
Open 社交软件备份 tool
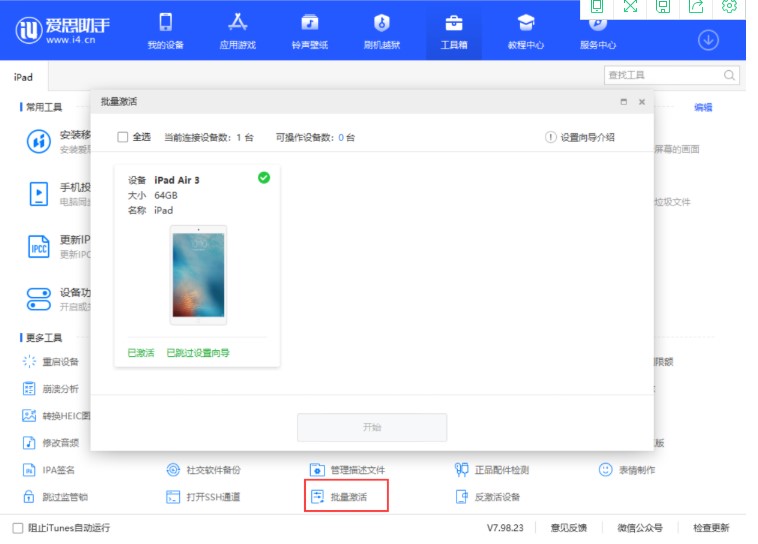203,470
